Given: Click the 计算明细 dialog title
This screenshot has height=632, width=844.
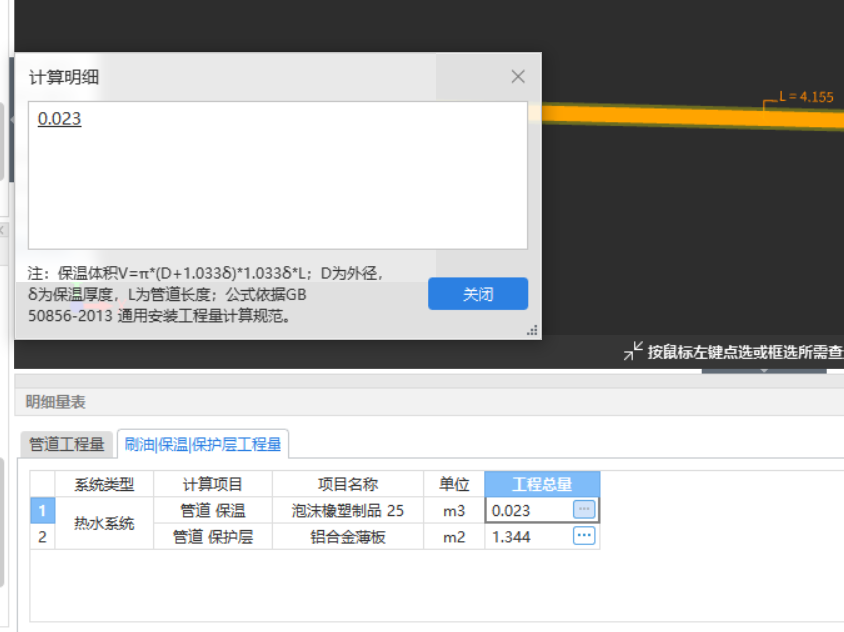Looking at the screenshot, I should 64,77.
